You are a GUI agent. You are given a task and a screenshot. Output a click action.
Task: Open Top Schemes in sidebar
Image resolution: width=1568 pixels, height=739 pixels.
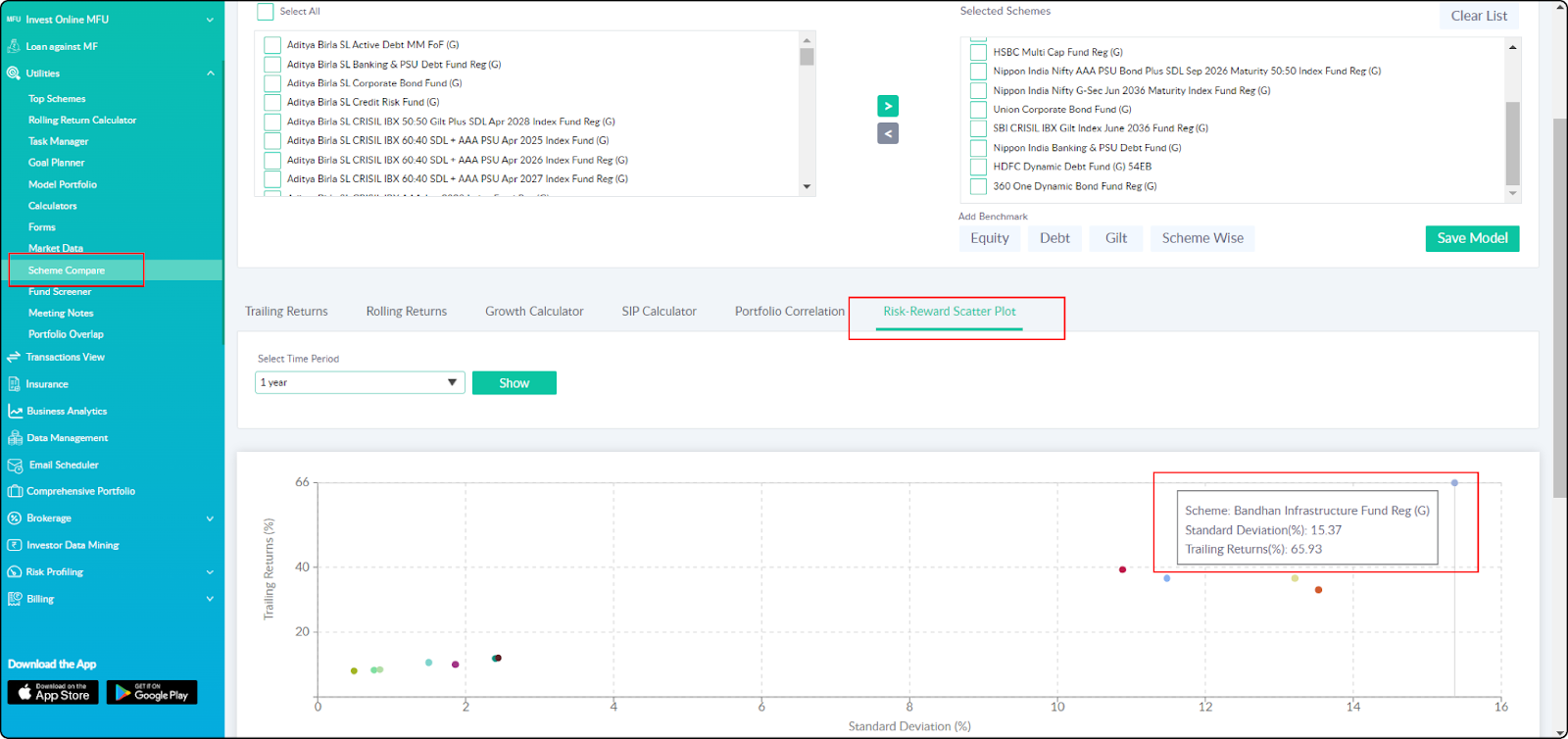tap(57, 99)
